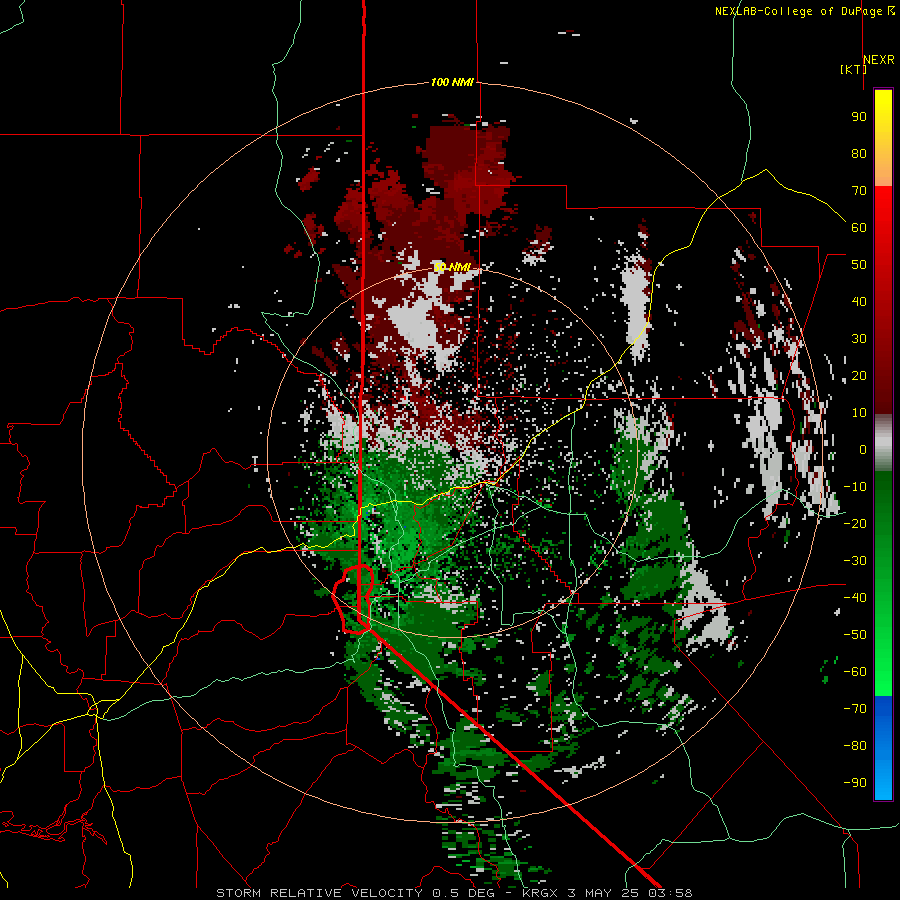The image size is (900, 900).
Task: Click the 50 value on the velocity scale
Action: click(x=859, y=265)
